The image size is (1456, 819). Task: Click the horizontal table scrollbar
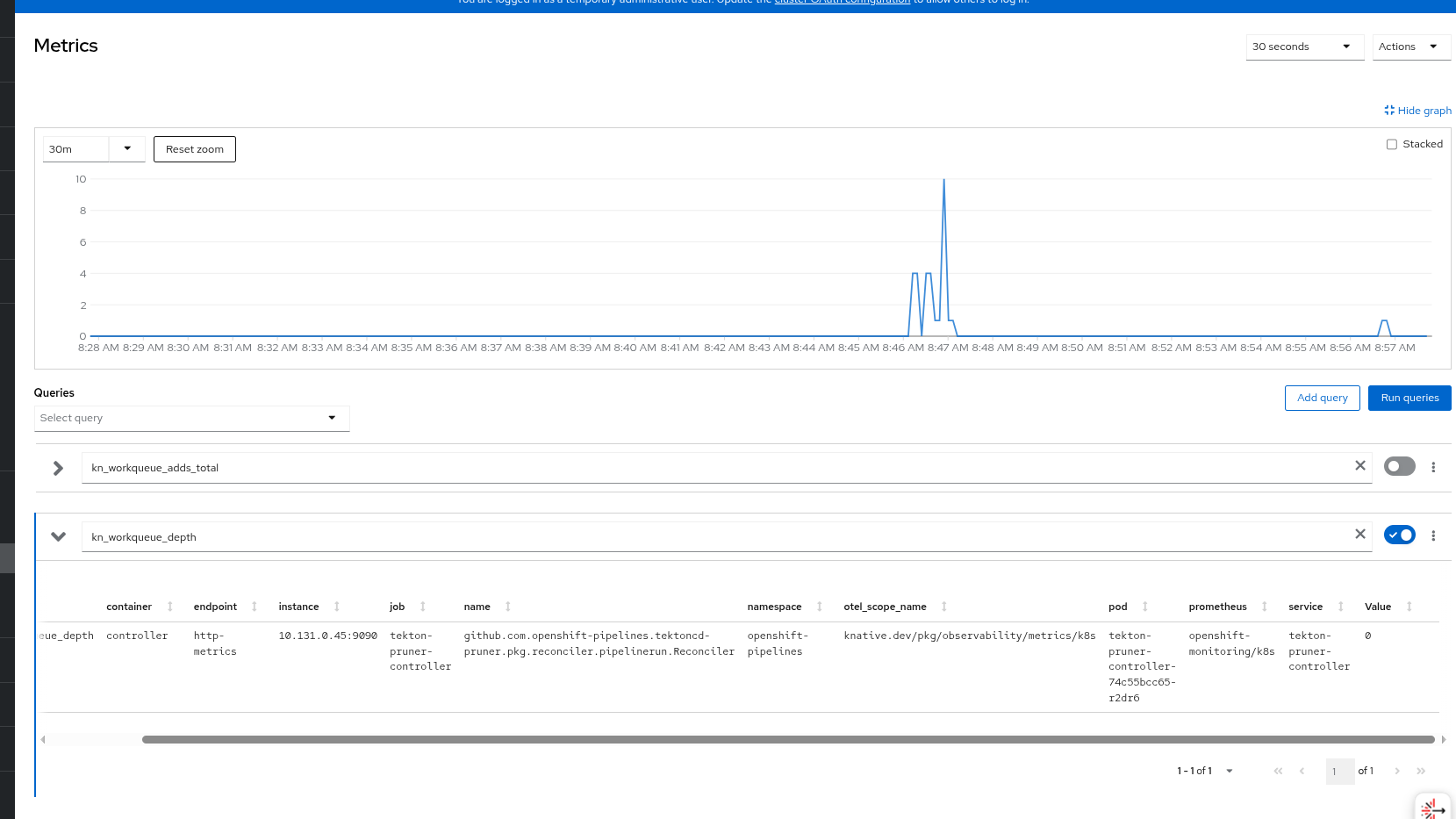click(x=787, y=739)
